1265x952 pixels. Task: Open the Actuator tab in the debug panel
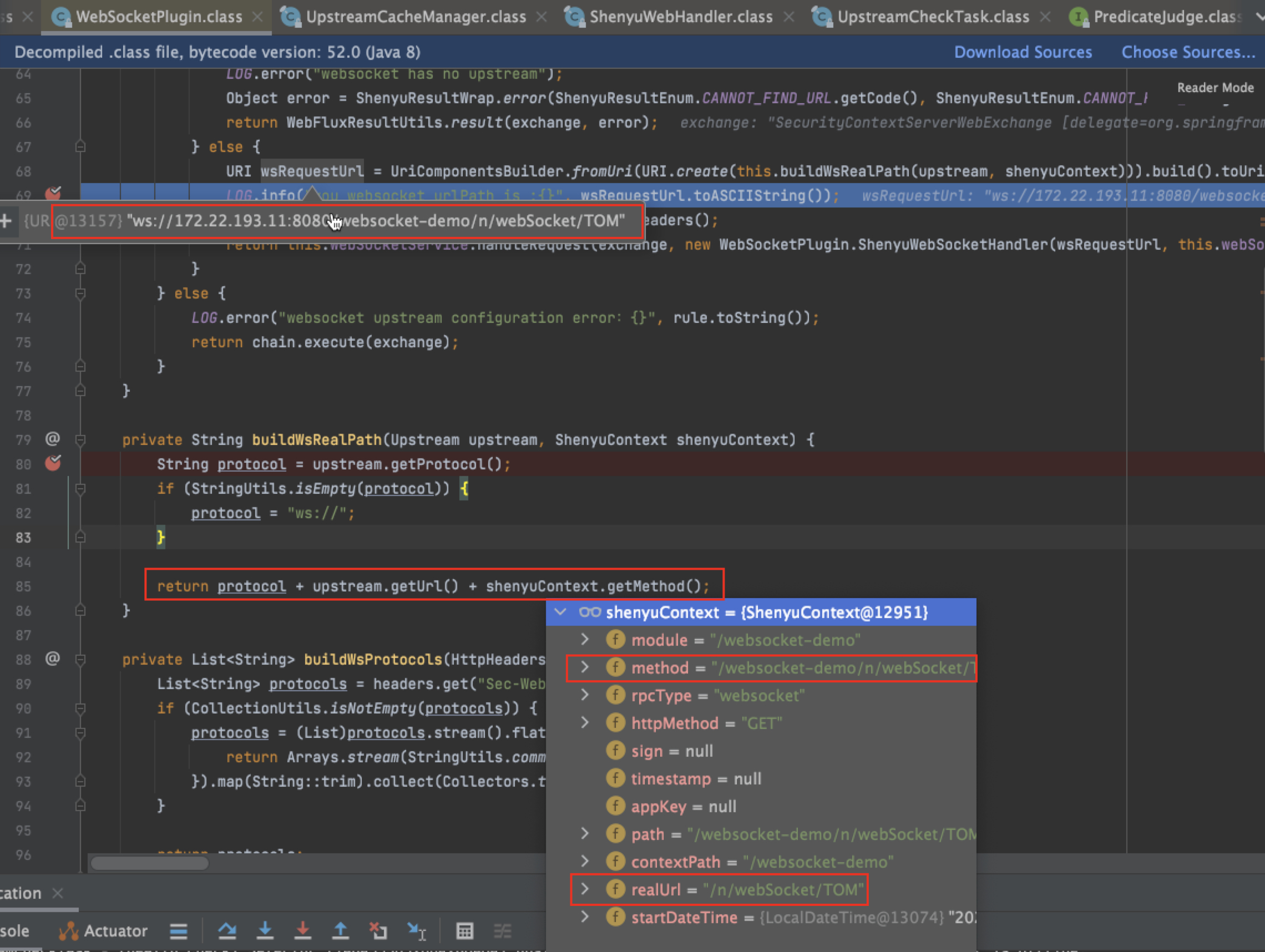coord(103,931)
